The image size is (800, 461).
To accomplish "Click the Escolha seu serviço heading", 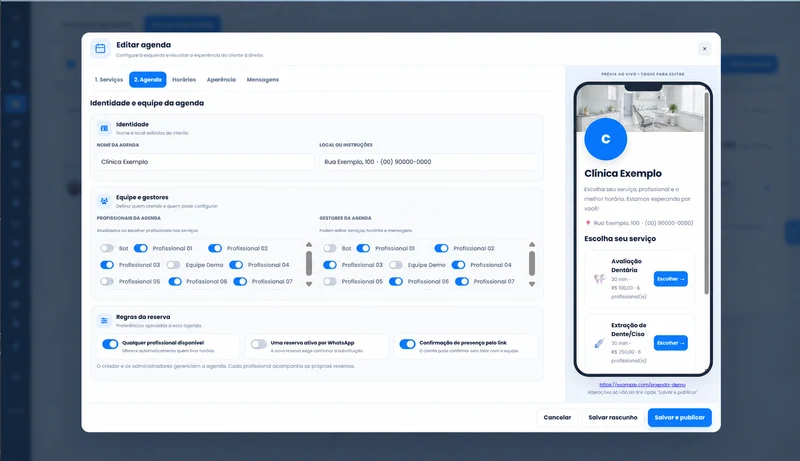I will click(620, 239).
